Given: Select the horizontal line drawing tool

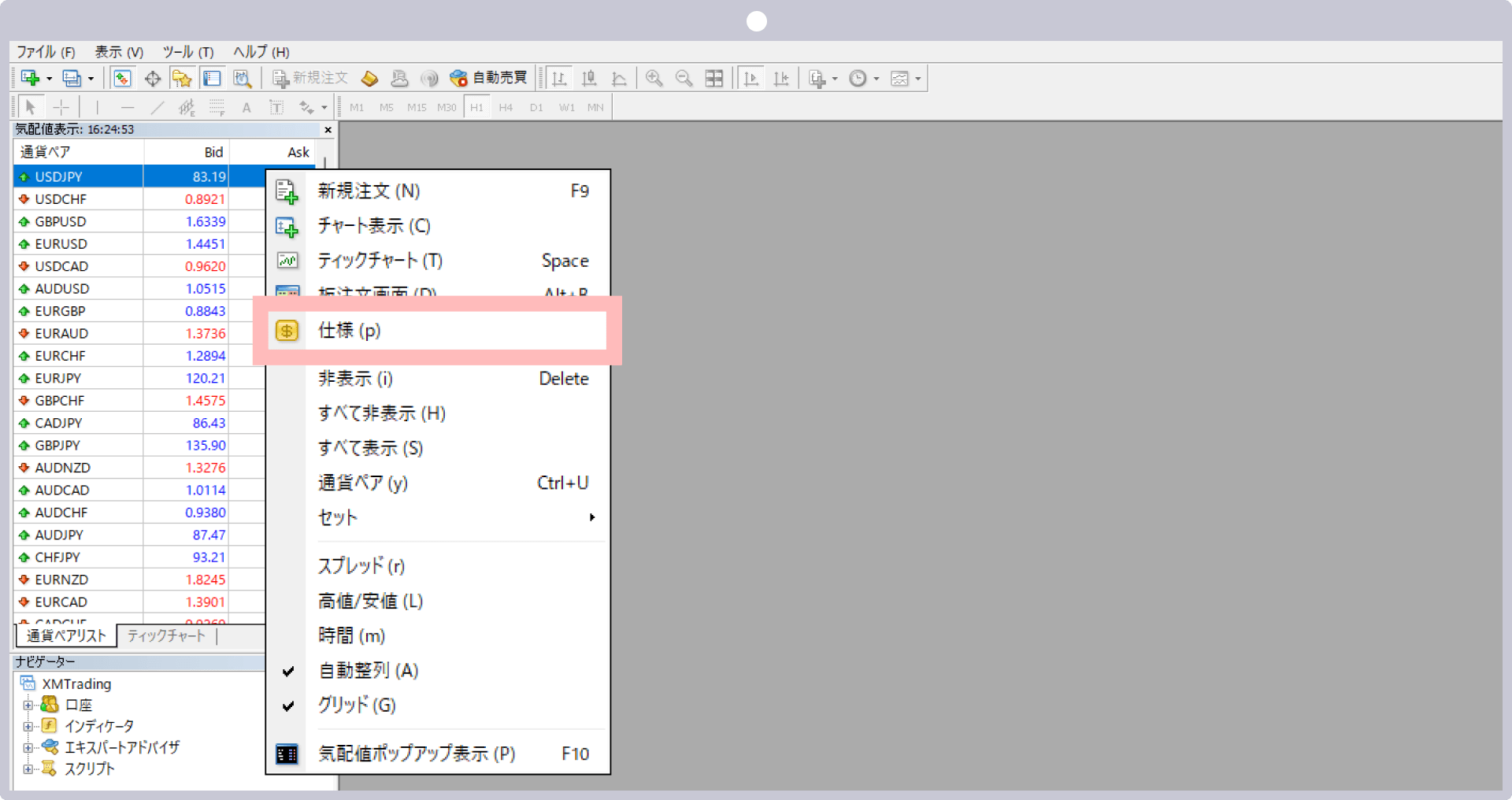Looking at the screenshot, I should coord(128,107).
